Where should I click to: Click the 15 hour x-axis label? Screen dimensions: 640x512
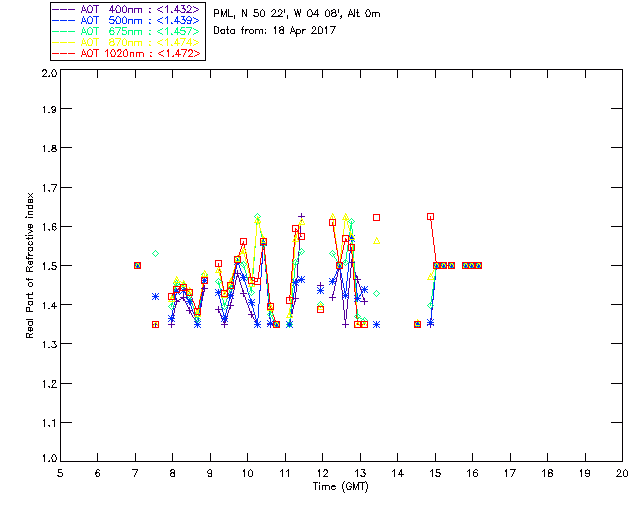[435, 473]
